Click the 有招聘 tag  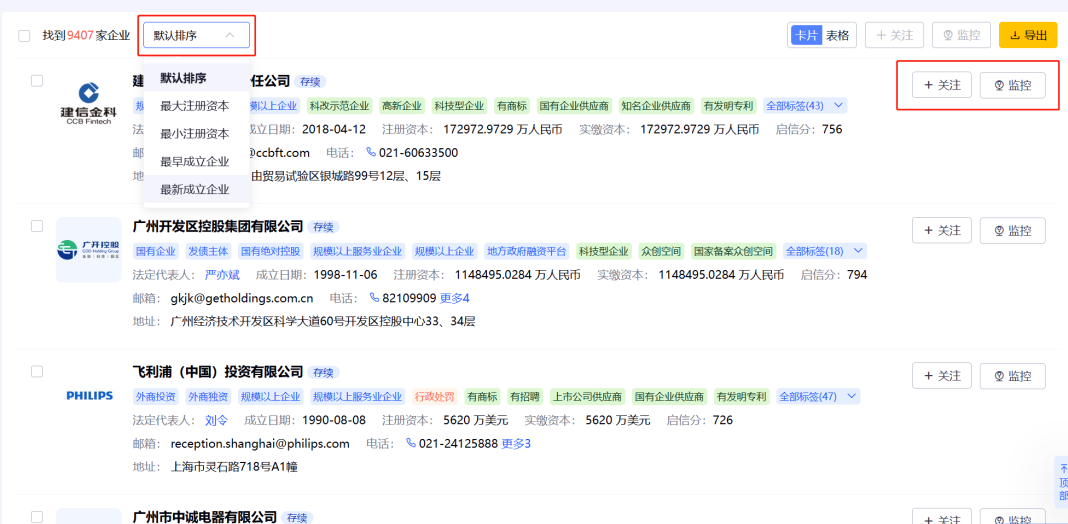[x=525, y=396]
